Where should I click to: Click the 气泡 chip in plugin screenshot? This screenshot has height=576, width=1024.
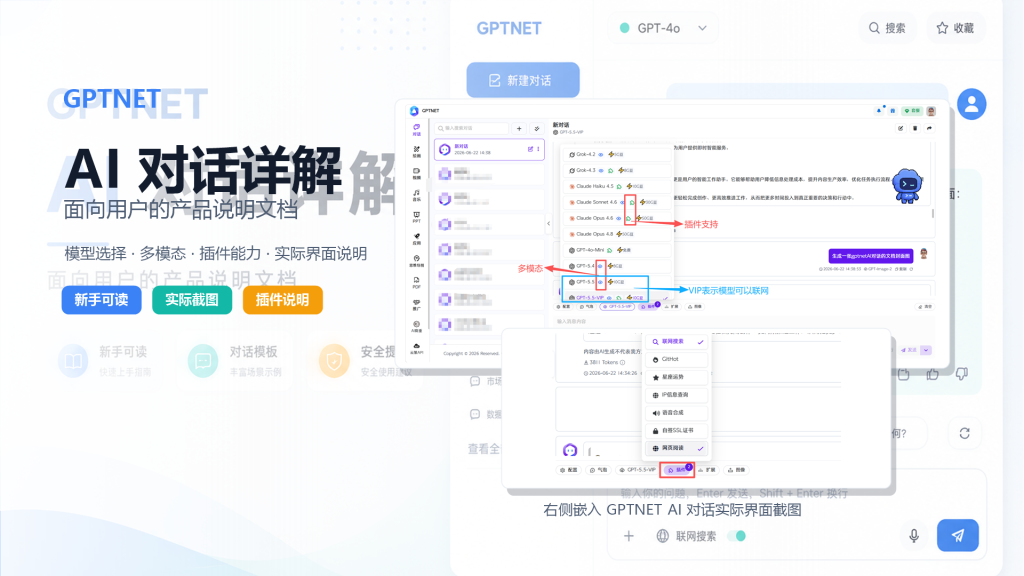point(598,470)
